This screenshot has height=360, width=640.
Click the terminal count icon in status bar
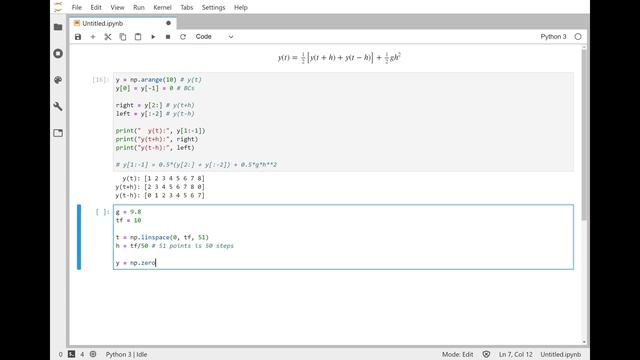(72, 354)
